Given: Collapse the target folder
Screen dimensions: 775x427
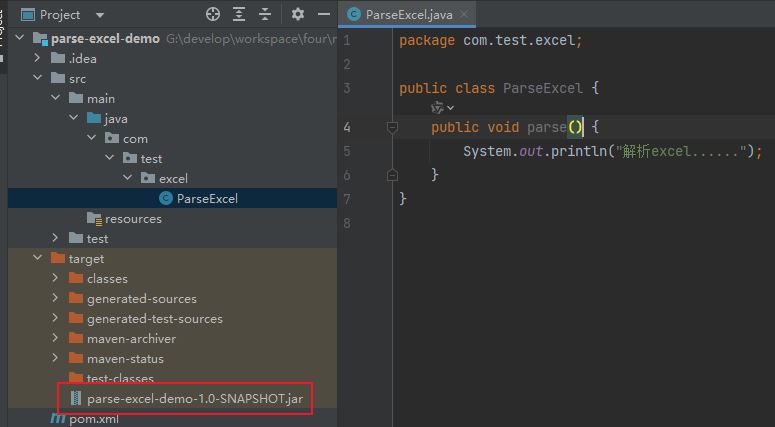Looking at the screenshot, I should pos(38,258).
